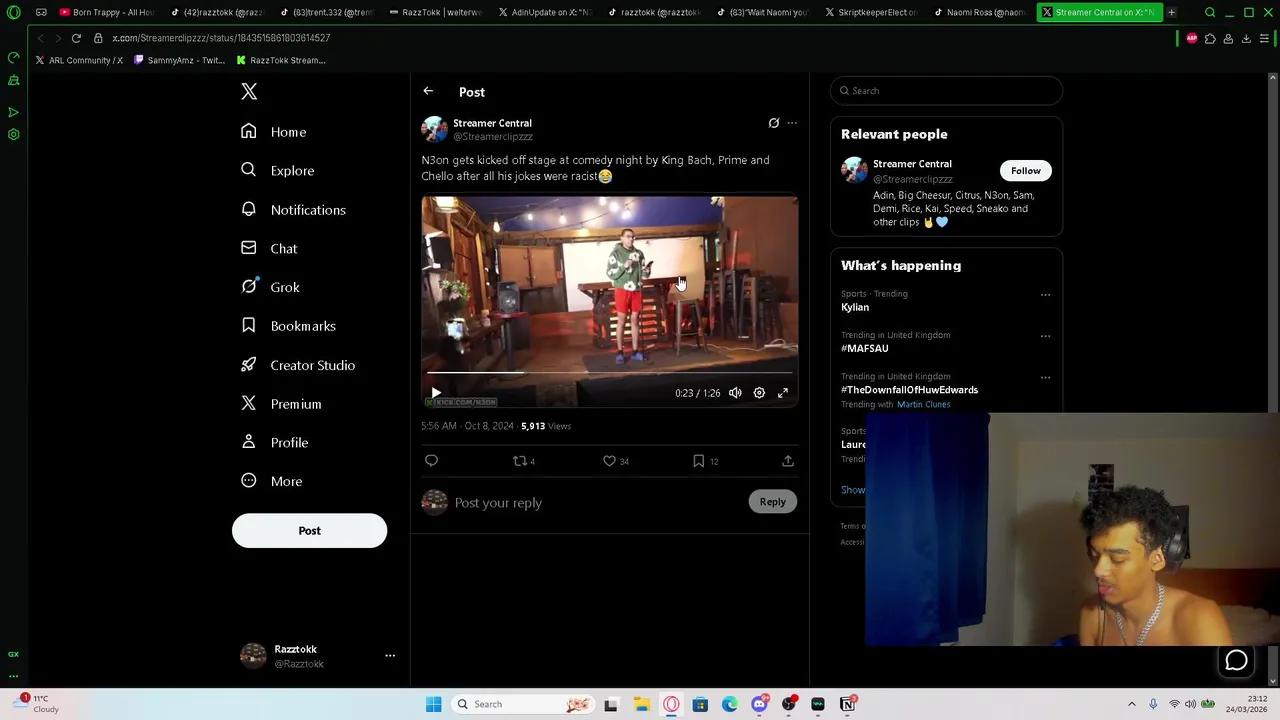The width and height of the screenshot is (1280, 720).
Task: Open 'SammyAmz - Twit...' bookmark
Action: tap(180, 60)
